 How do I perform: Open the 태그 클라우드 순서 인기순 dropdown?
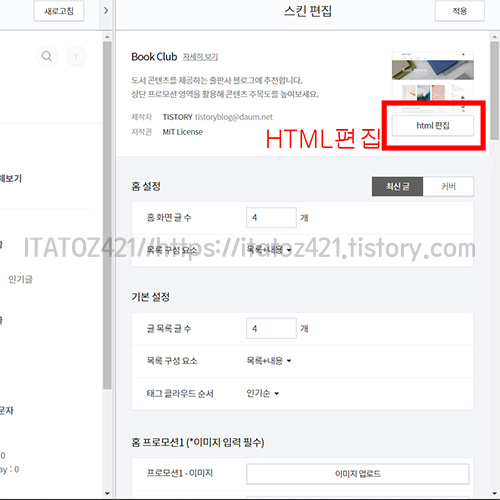262,393
